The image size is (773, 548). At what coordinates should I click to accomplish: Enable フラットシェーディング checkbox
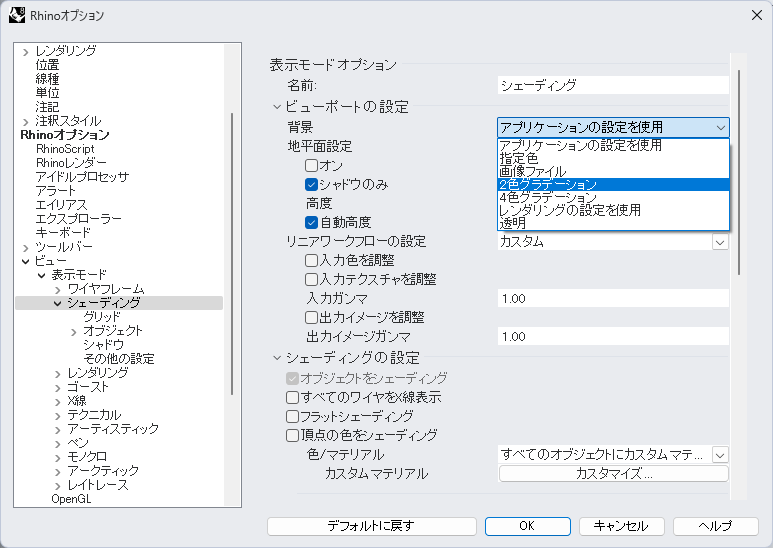point(292,416)
